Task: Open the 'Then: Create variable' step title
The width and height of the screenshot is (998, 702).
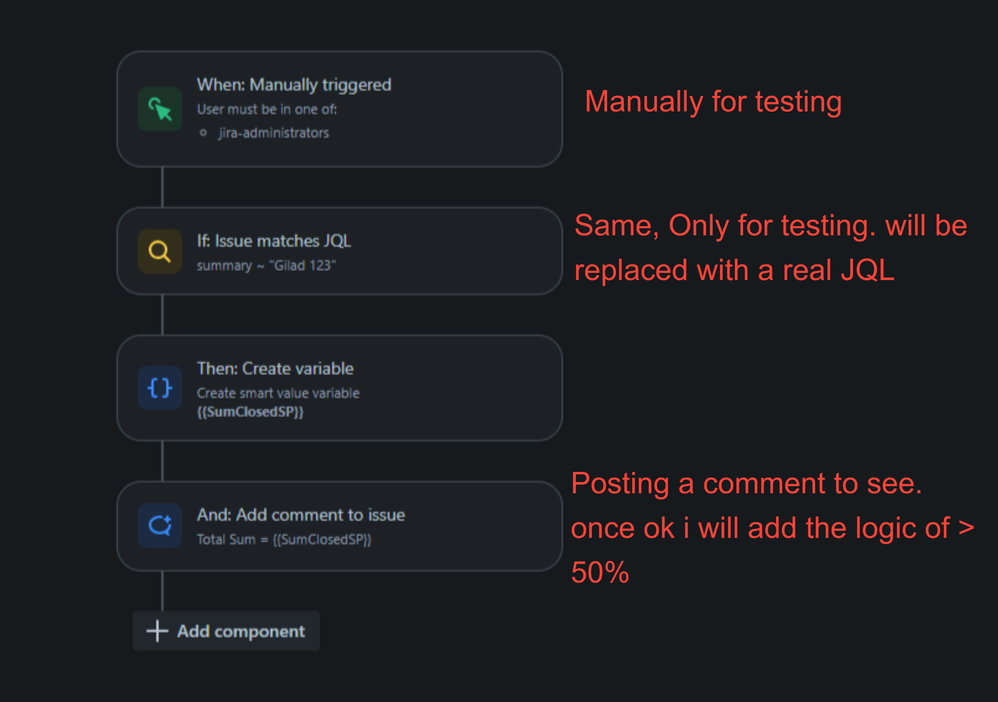Action: (275, 368)
